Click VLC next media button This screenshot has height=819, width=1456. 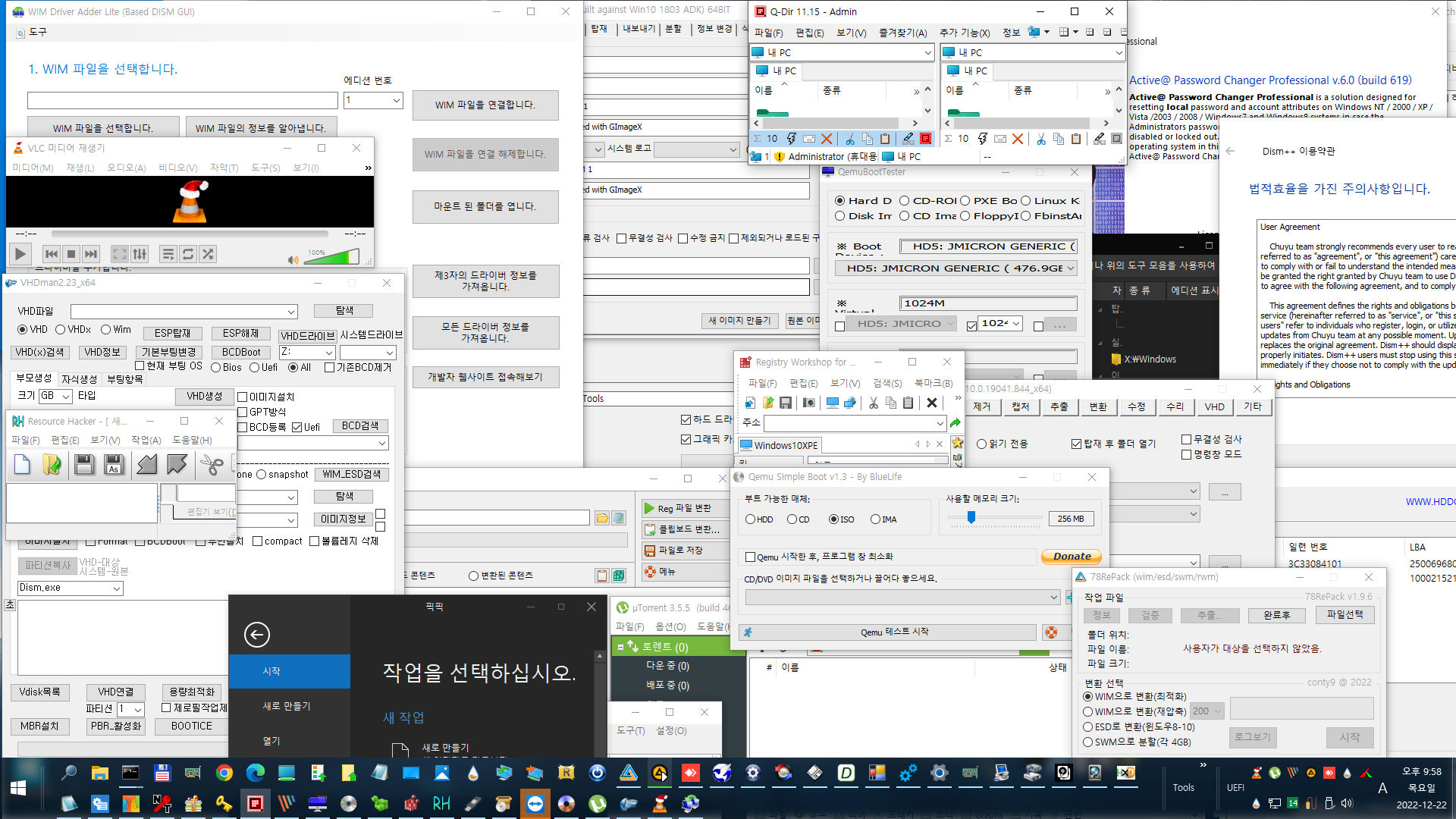point(91,254)
